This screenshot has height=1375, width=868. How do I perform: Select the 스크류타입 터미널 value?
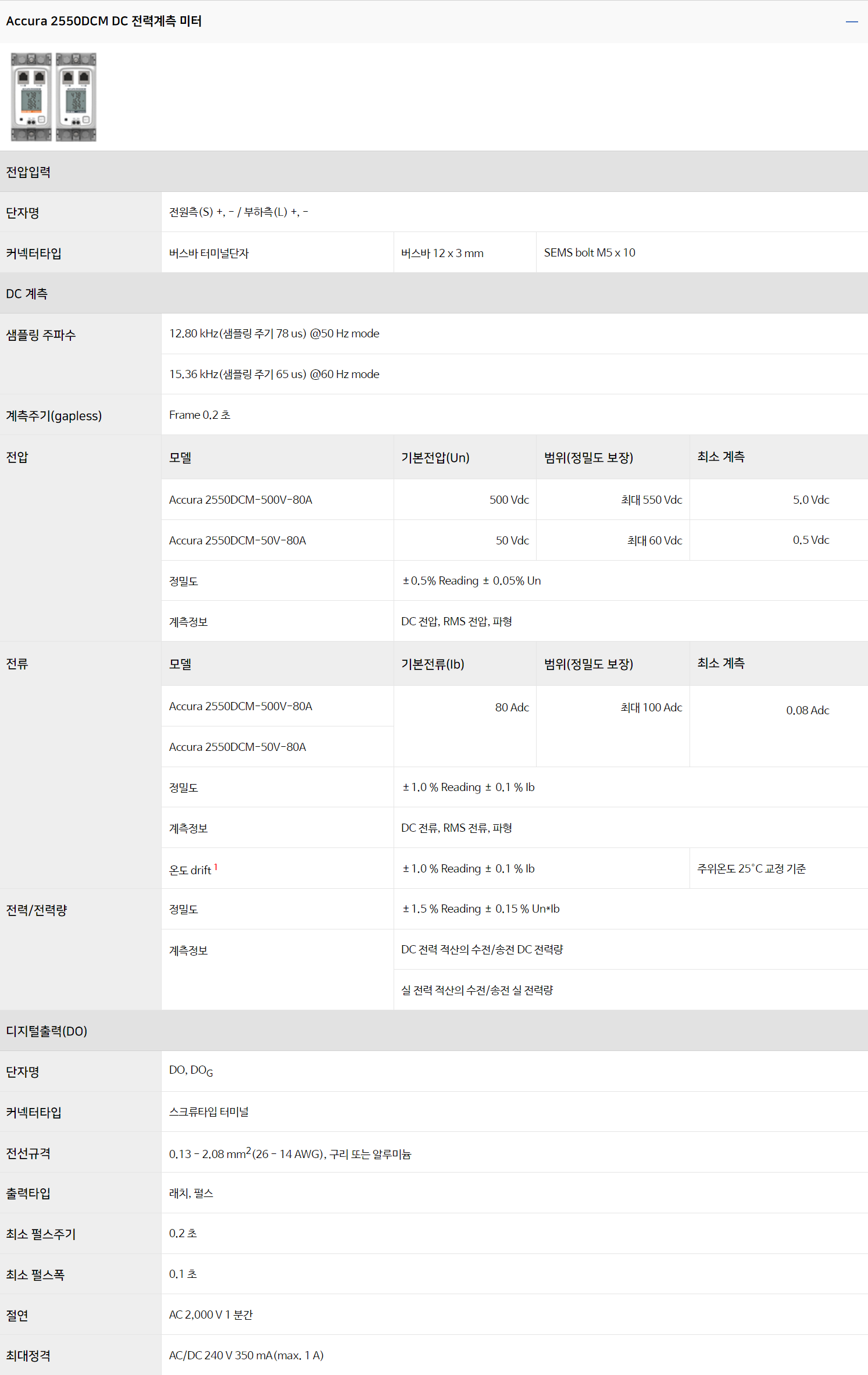click(x=209, y=1112)
